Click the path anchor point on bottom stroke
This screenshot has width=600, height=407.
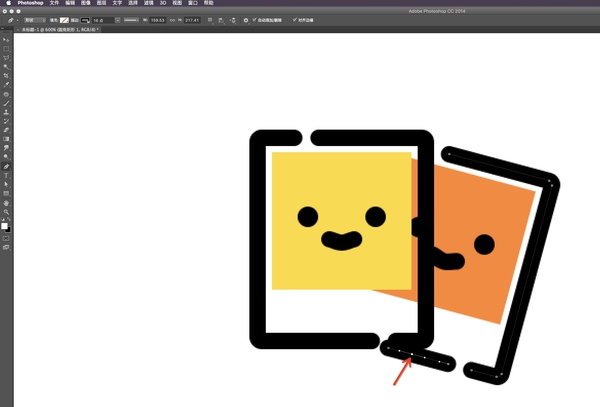(x=411, y=355)
